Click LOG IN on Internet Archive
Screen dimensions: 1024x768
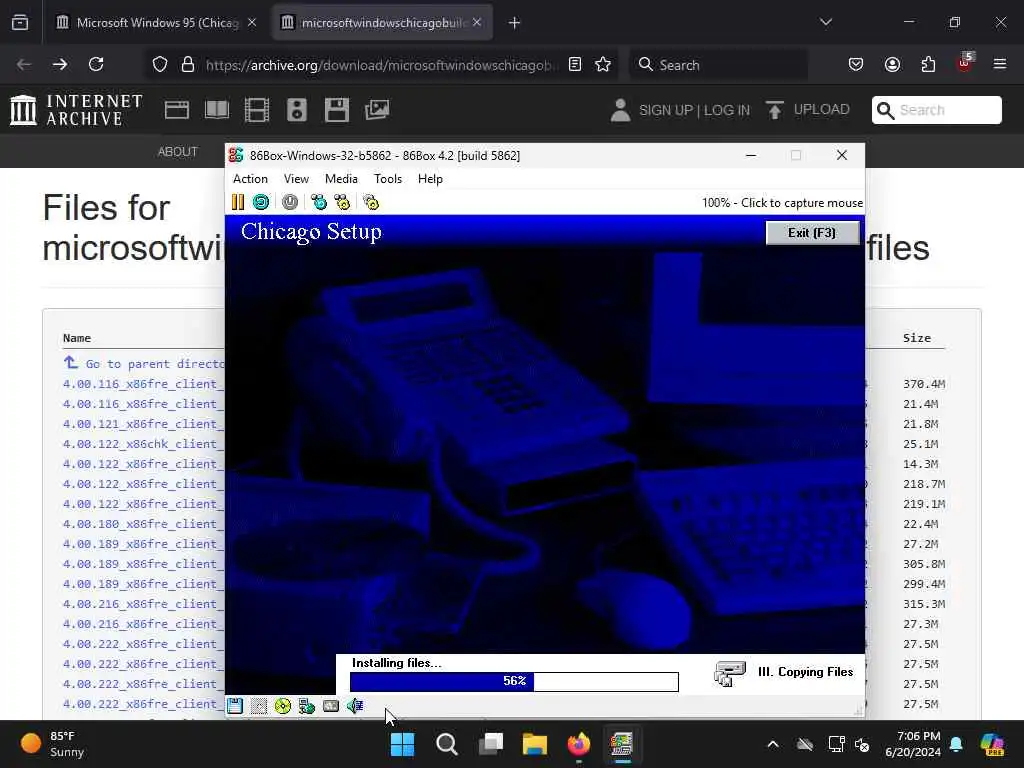click(727, 110)
